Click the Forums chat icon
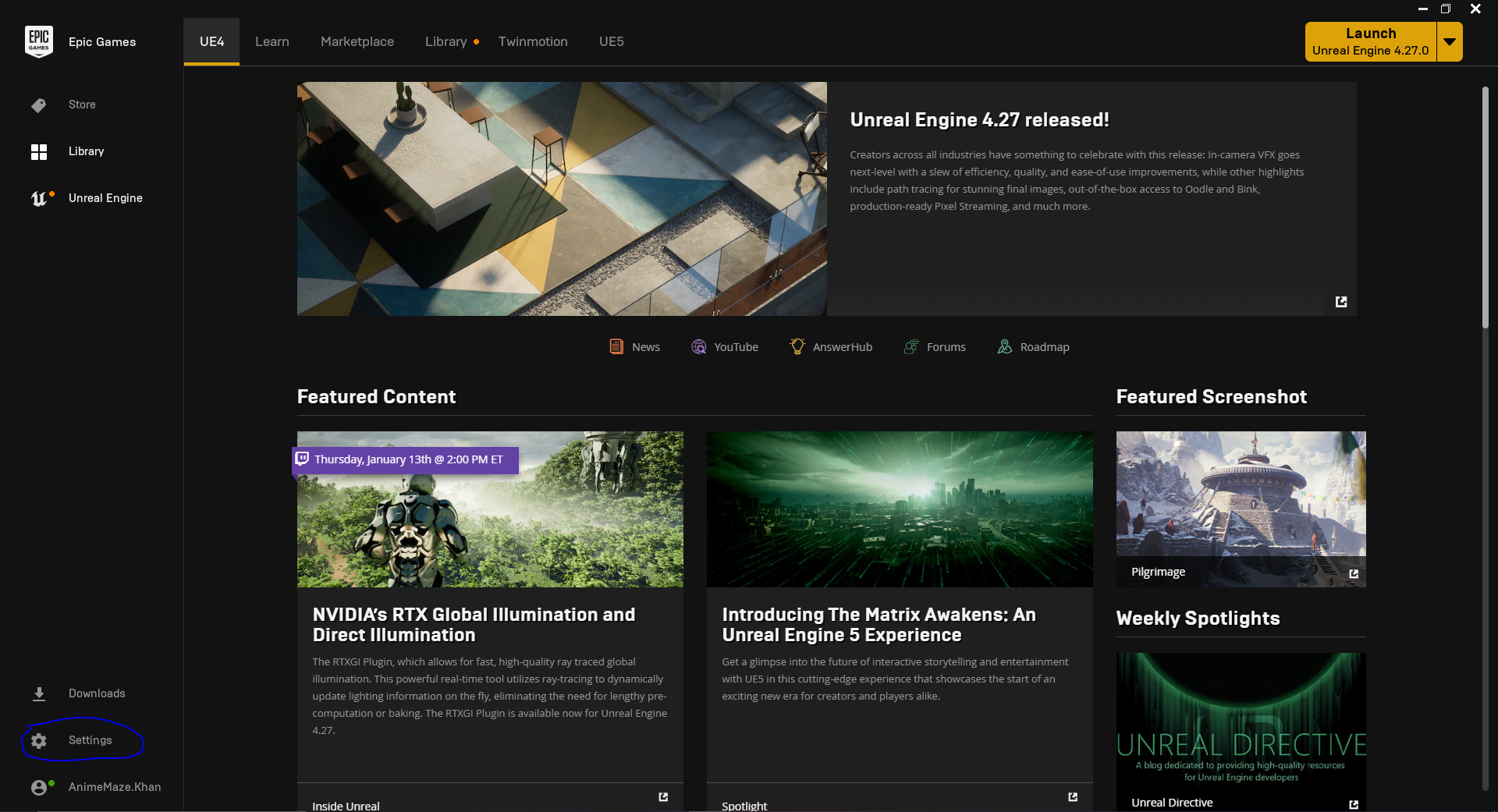Screen dimensions: 1498x812 (911, 346)
